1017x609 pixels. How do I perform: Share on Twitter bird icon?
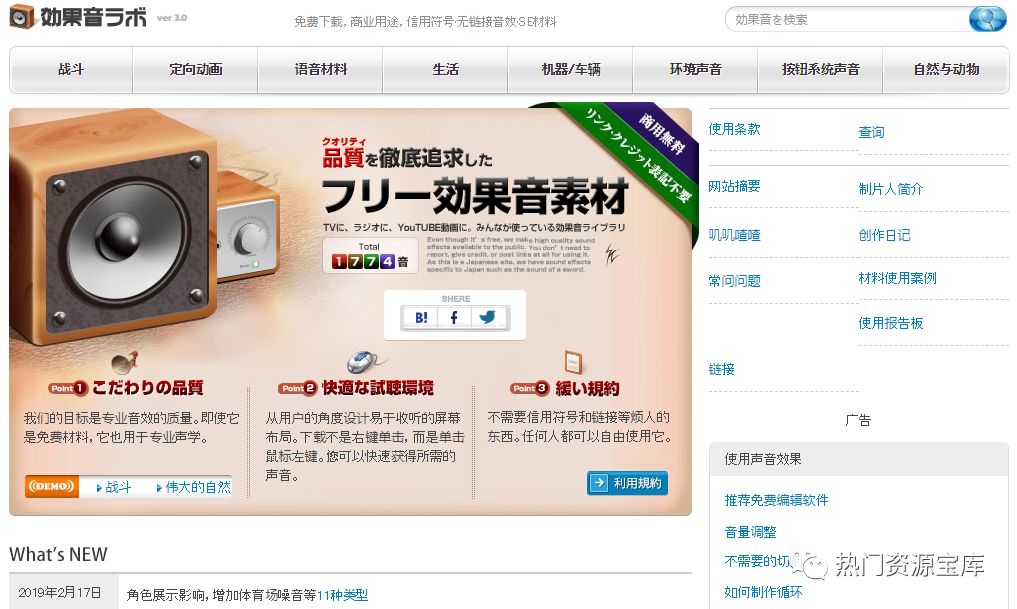(488, 317)
